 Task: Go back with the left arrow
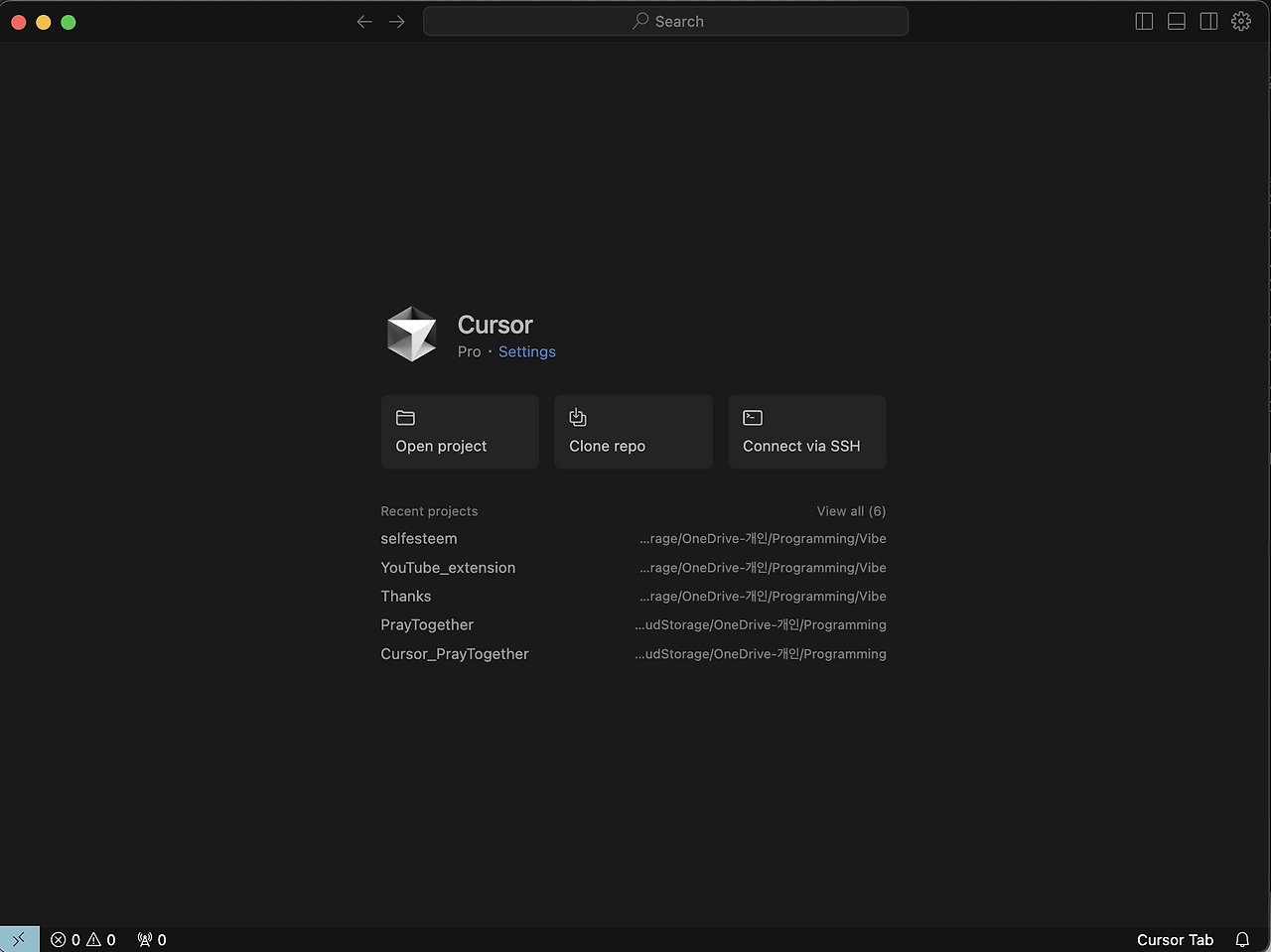tap(364, 22)
